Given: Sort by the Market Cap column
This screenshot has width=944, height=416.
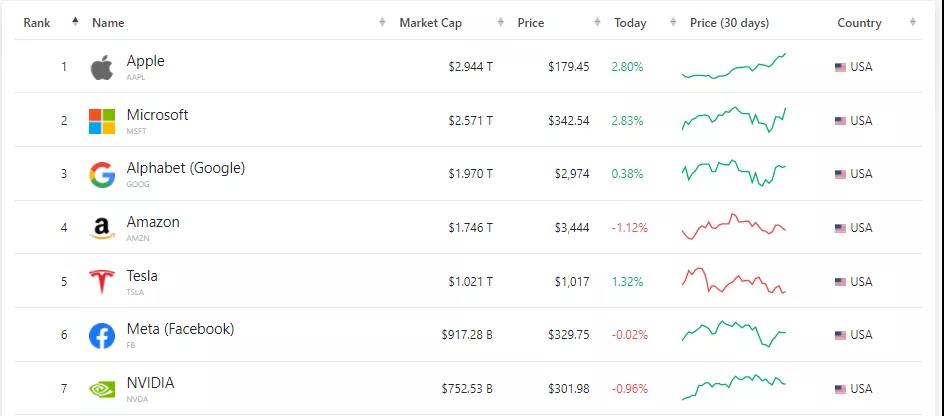Looking at the screenshot, I should pyautogui.click(x=430, y=23).
